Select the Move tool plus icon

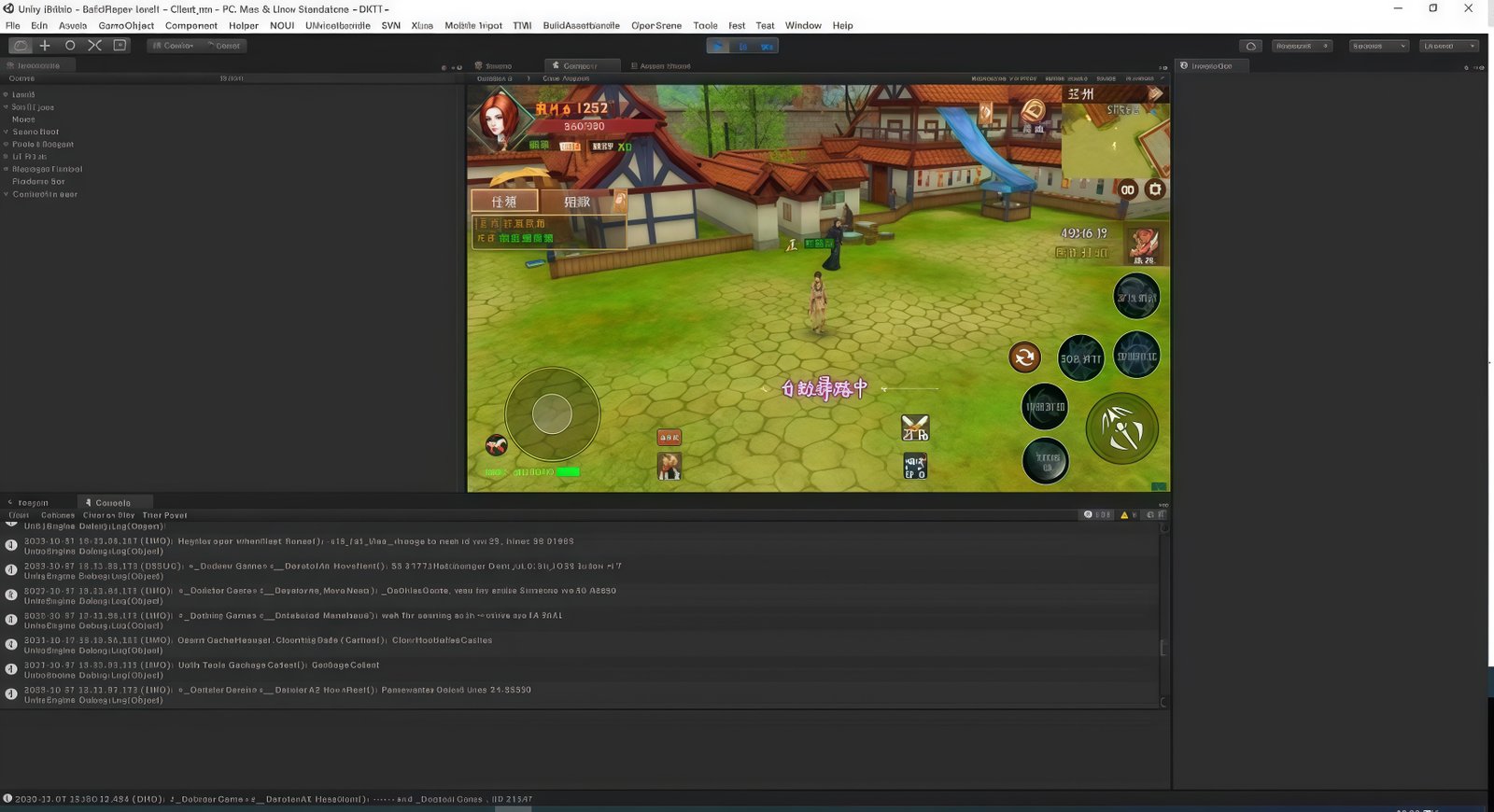point(44,46)
